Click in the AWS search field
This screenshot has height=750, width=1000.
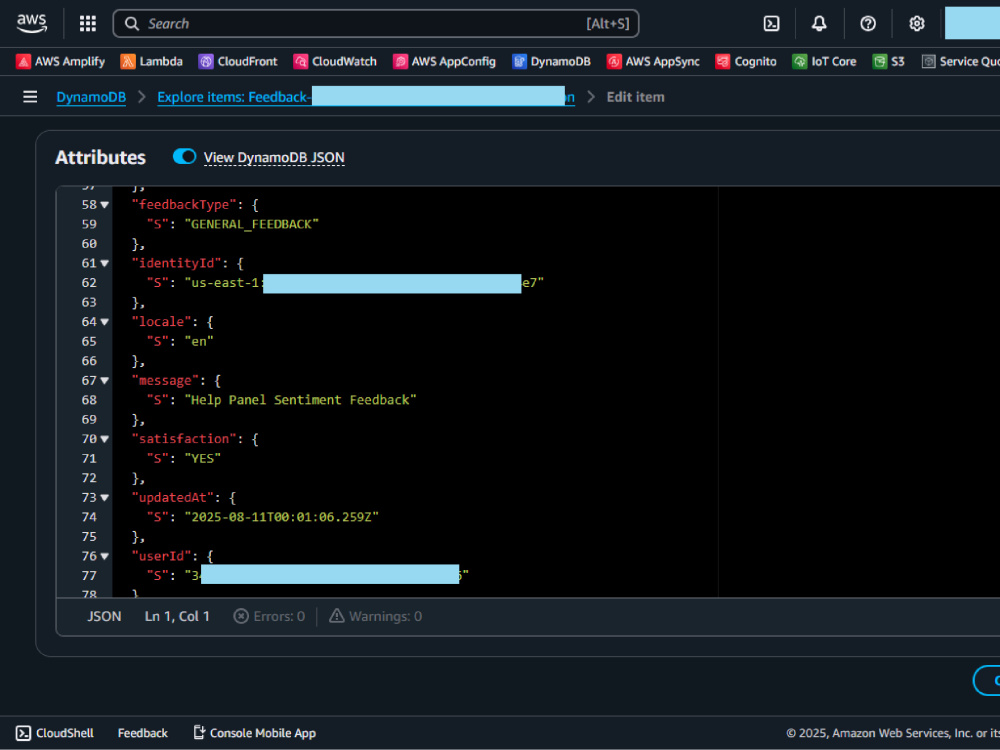coord(376,24)
